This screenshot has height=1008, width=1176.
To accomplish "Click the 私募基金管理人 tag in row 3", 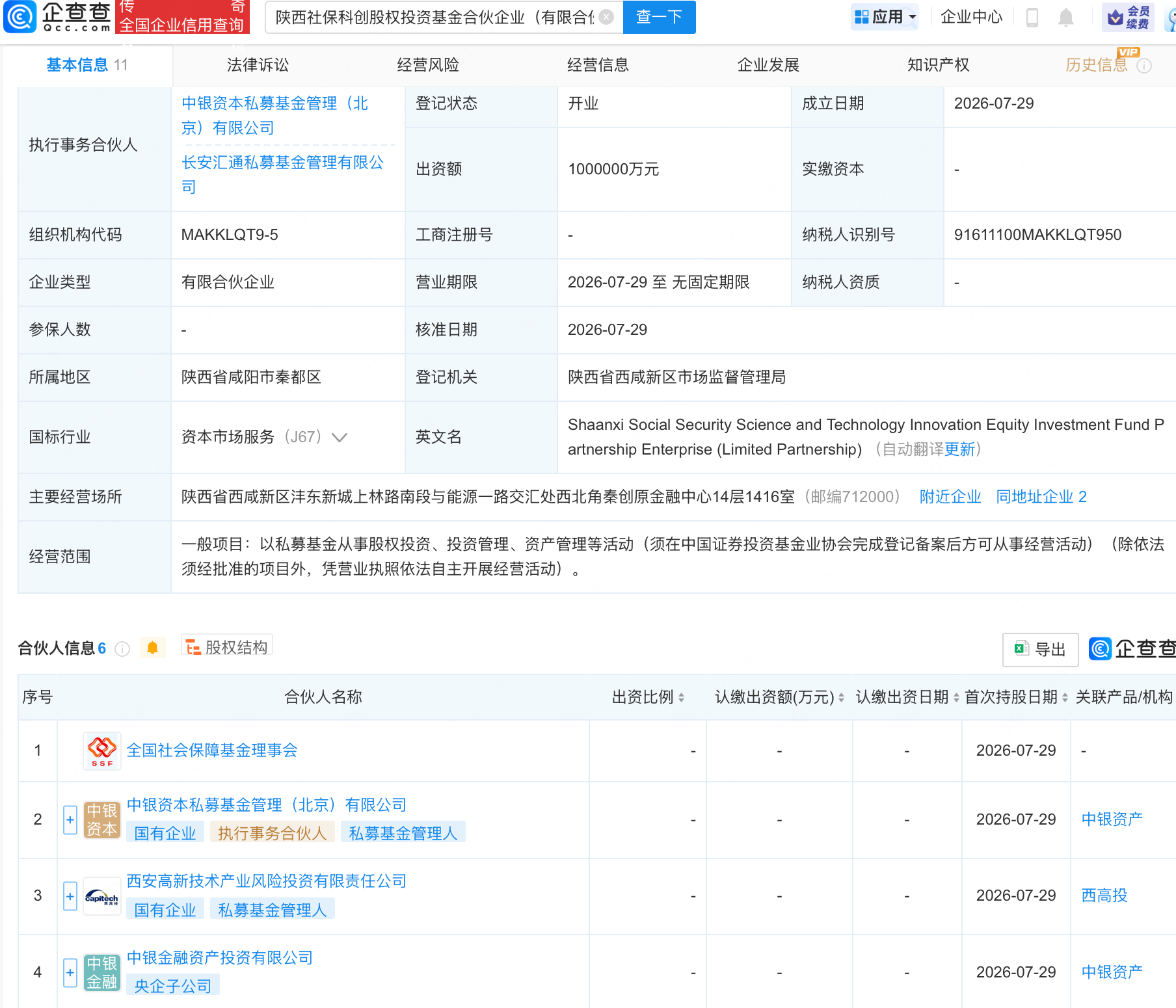I will coord(273,910).
